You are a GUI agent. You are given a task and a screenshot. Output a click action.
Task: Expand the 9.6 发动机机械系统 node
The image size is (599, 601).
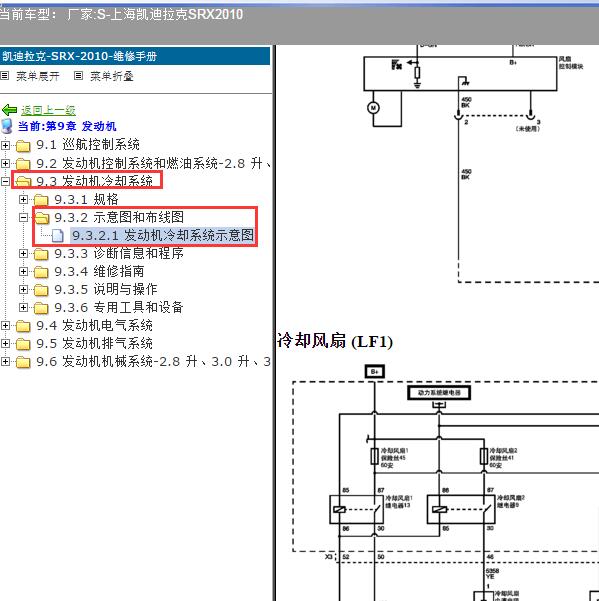click(5, 361)
